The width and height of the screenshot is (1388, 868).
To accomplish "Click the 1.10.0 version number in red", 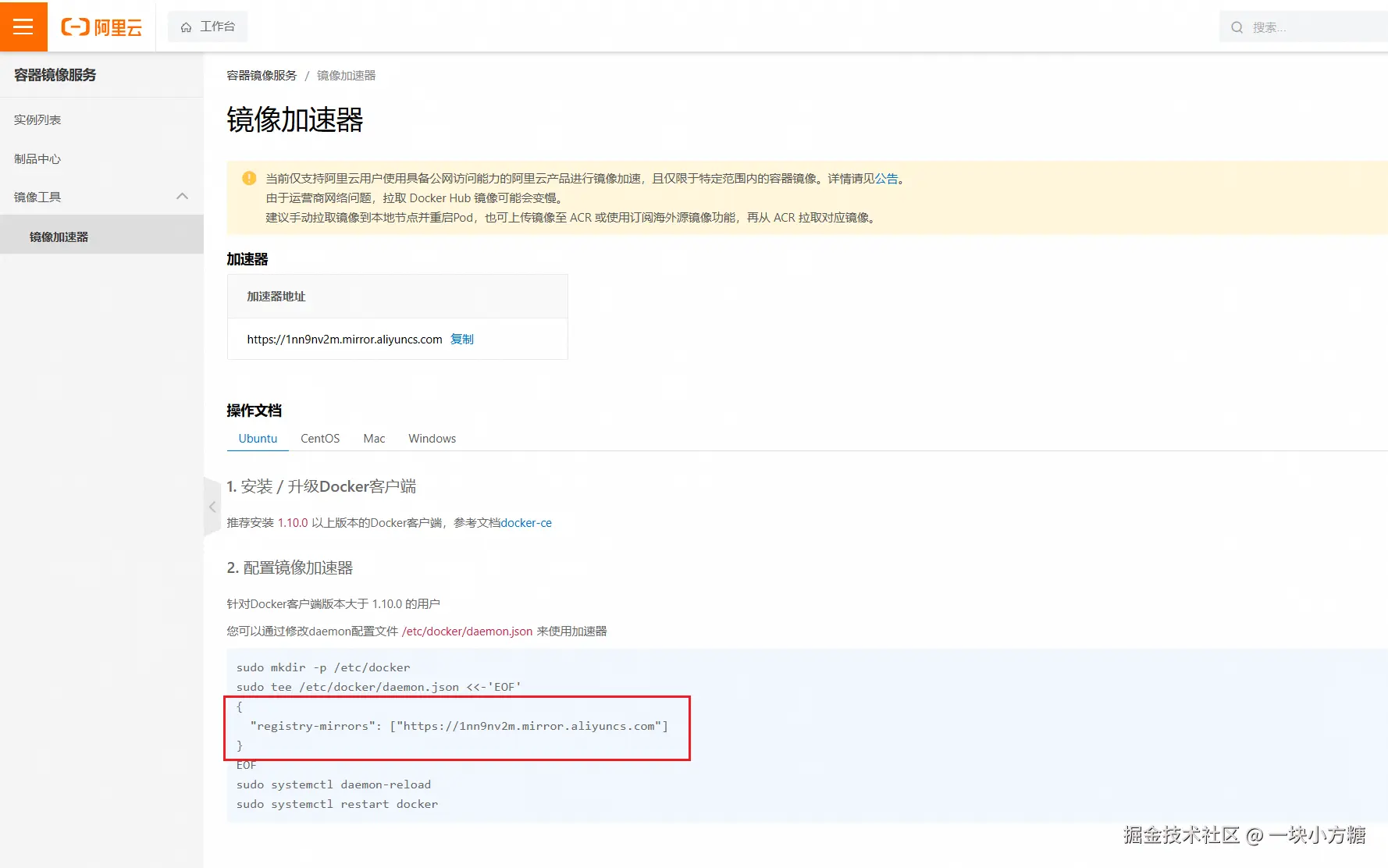I will 293,523.
